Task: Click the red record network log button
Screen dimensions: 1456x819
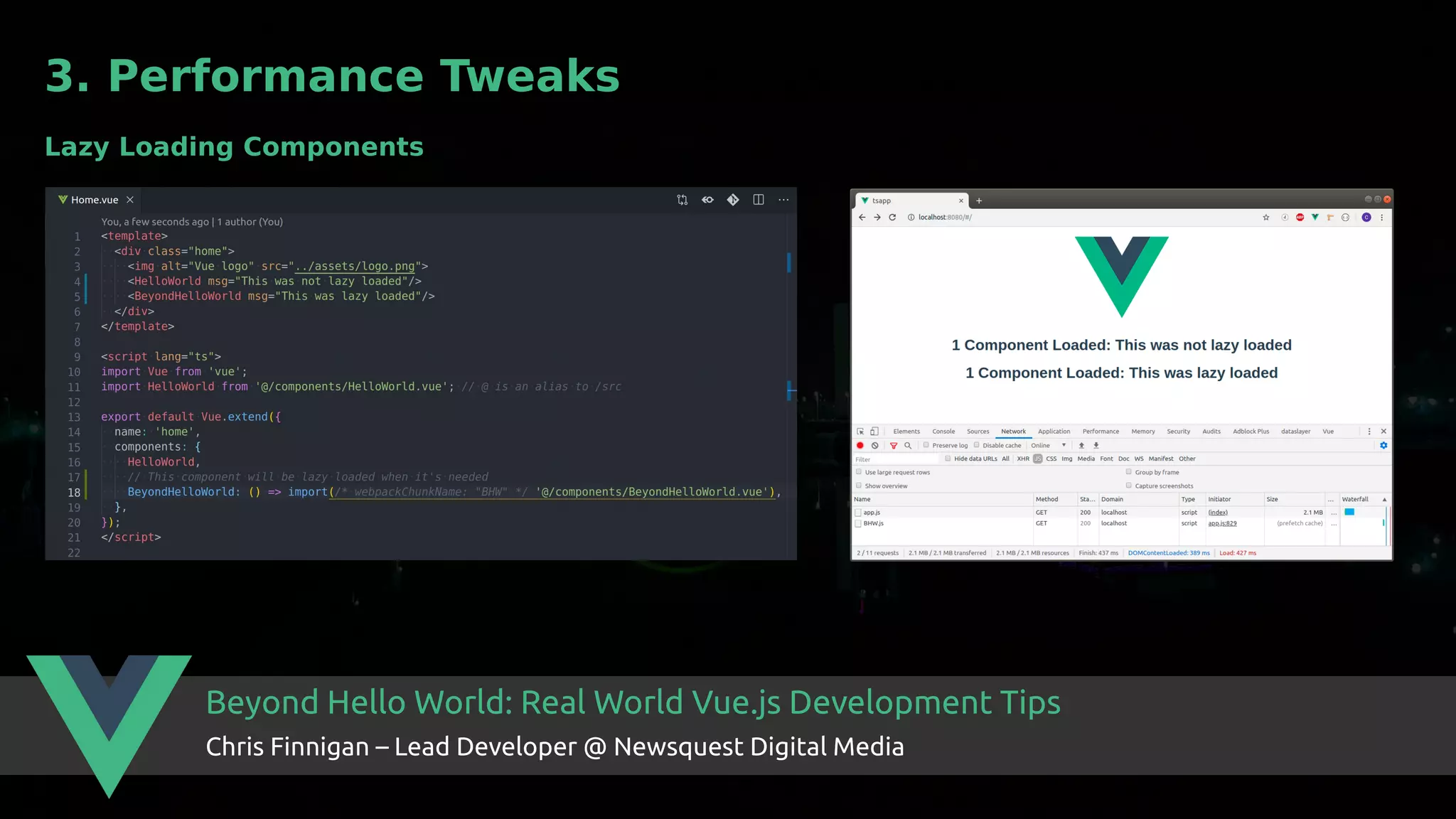Action: 860,446
